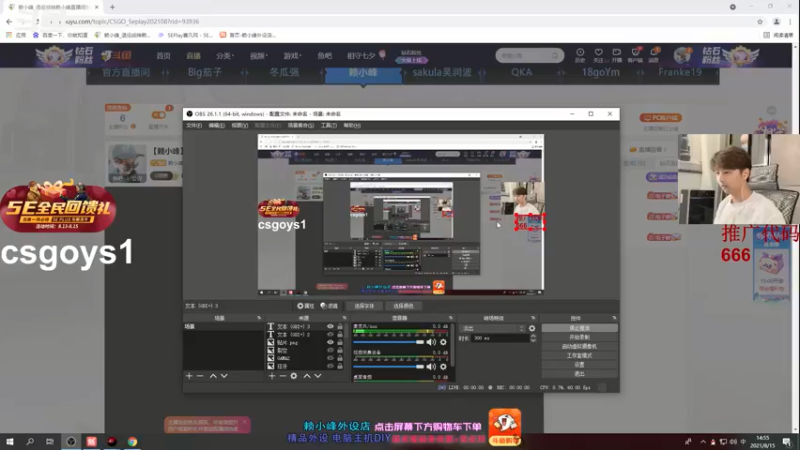This screenshot has height=450, width=800.
Task: Expand Douyu 分类 category dropdown
Action: pos(225,56)
